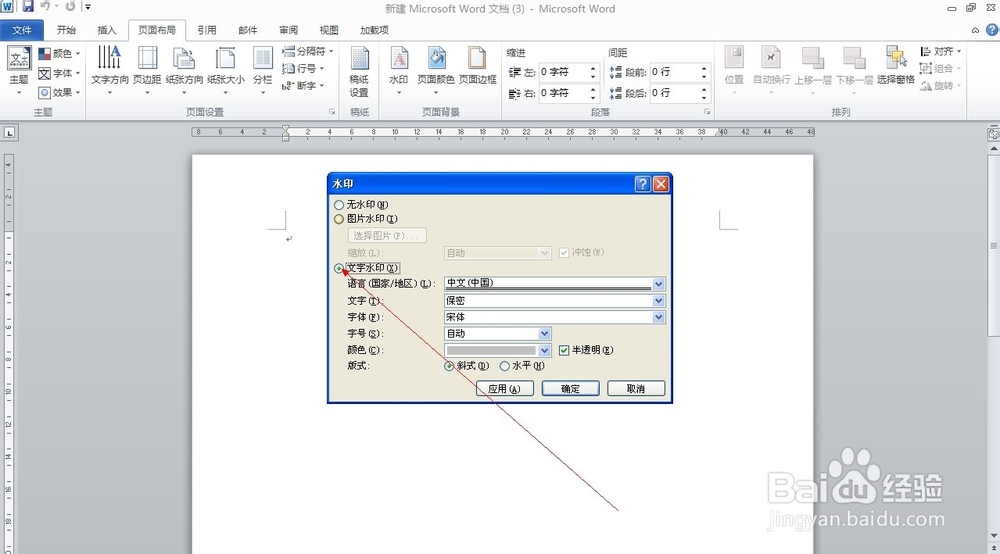
Task: Open the 文件 File tab
Action: click(x=22, y=30)
